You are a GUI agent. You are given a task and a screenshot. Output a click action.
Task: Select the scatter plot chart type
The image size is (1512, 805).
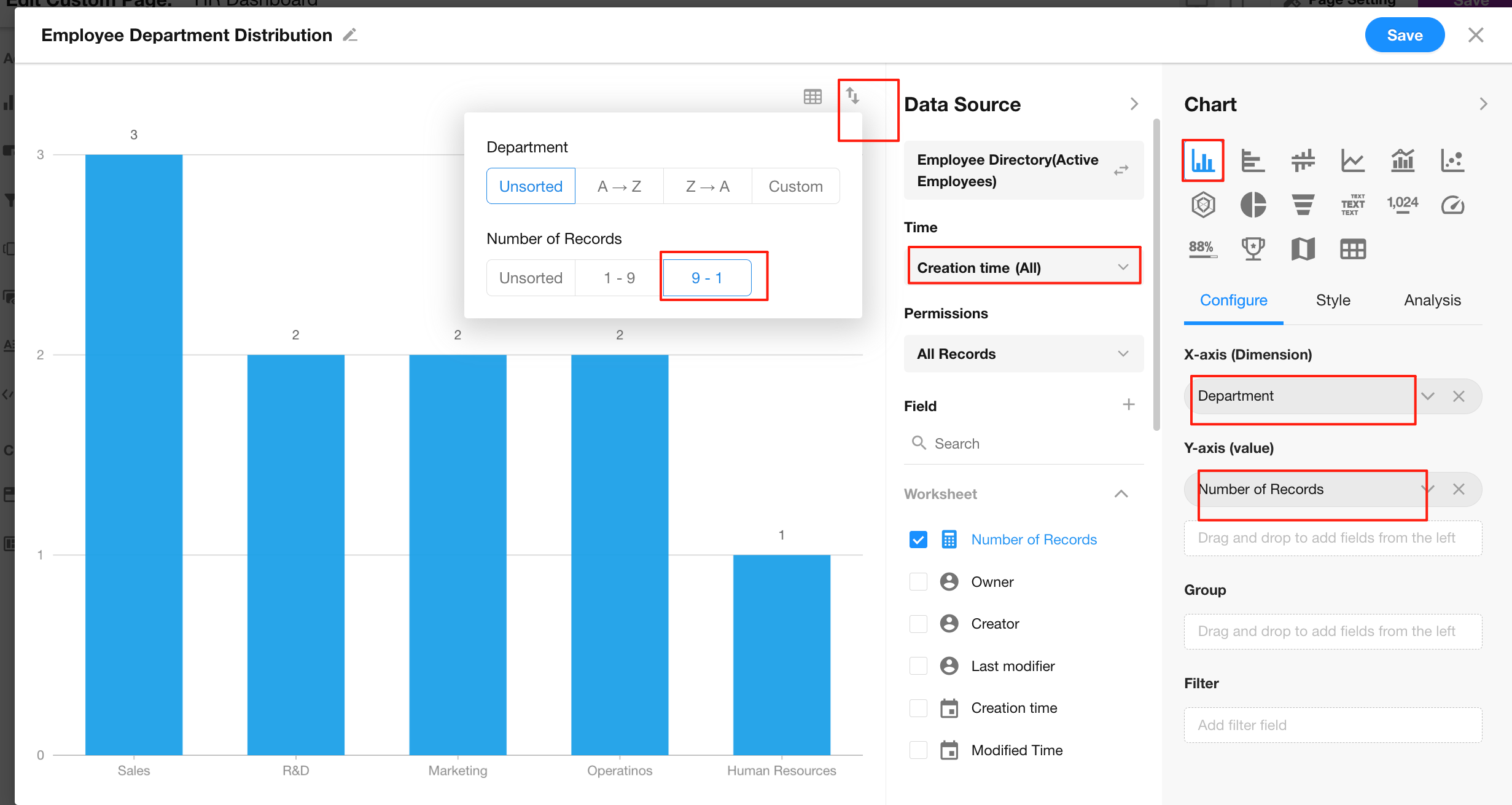tap(1452, 161)
